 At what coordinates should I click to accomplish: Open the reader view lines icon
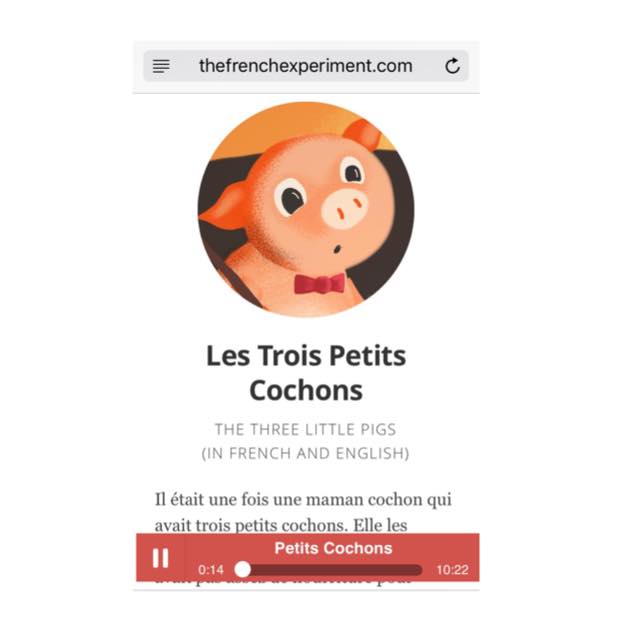tap(161, 66)
